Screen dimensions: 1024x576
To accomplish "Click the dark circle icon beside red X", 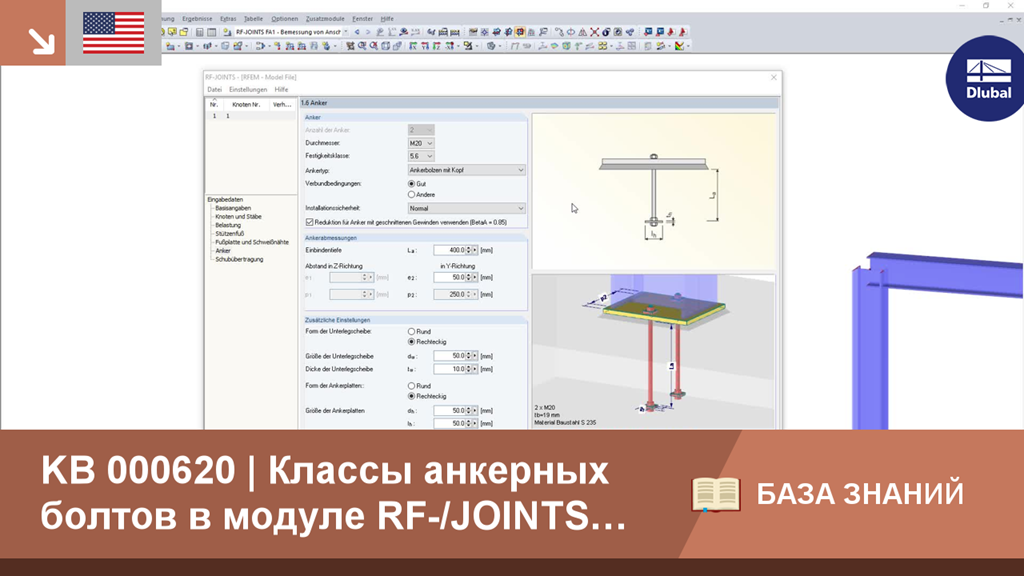I will pos(606,31).
